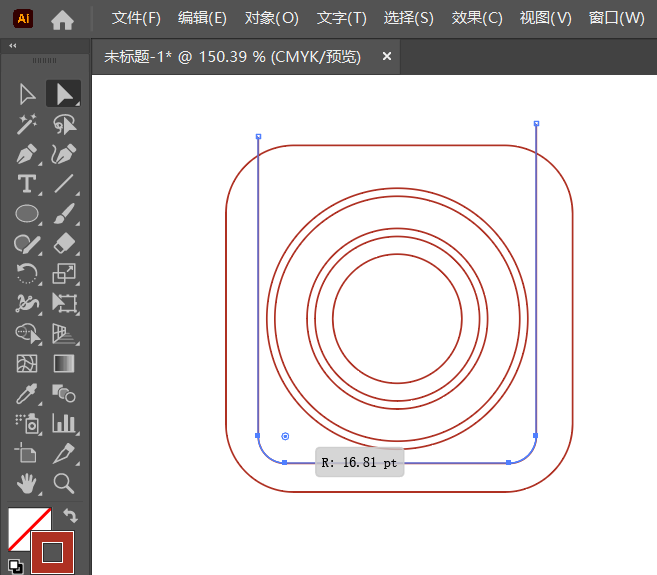Select the Type tool
657x575 pixels.
pyautogui.click(x=27, y=184)
